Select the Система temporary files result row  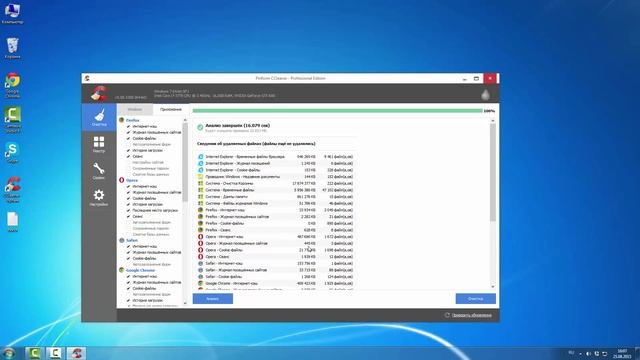[x=276, y=190]
